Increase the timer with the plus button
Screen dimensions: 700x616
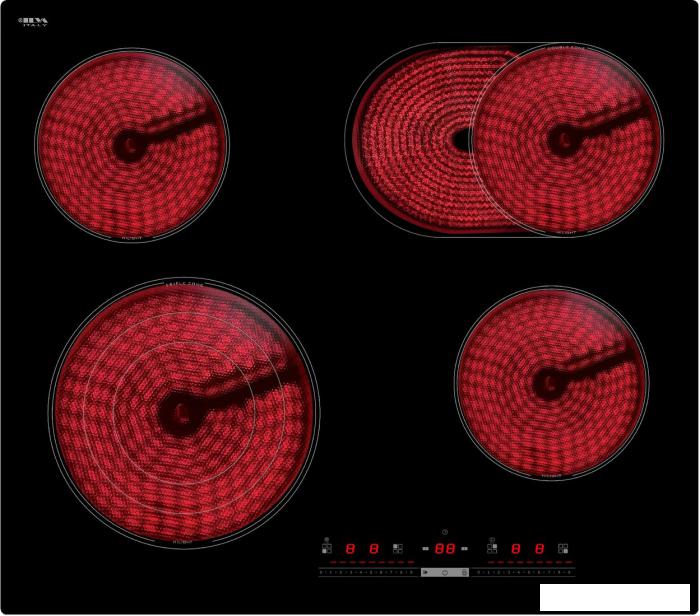465,549
